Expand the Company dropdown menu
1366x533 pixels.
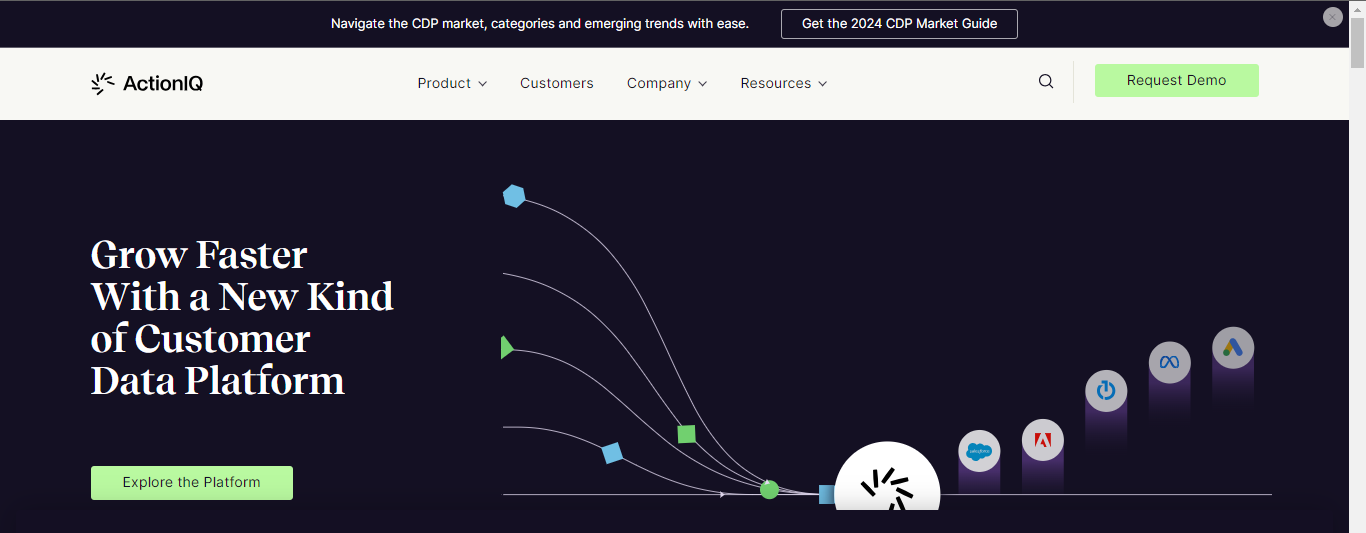pyautogui.click(x=667, y=83)
